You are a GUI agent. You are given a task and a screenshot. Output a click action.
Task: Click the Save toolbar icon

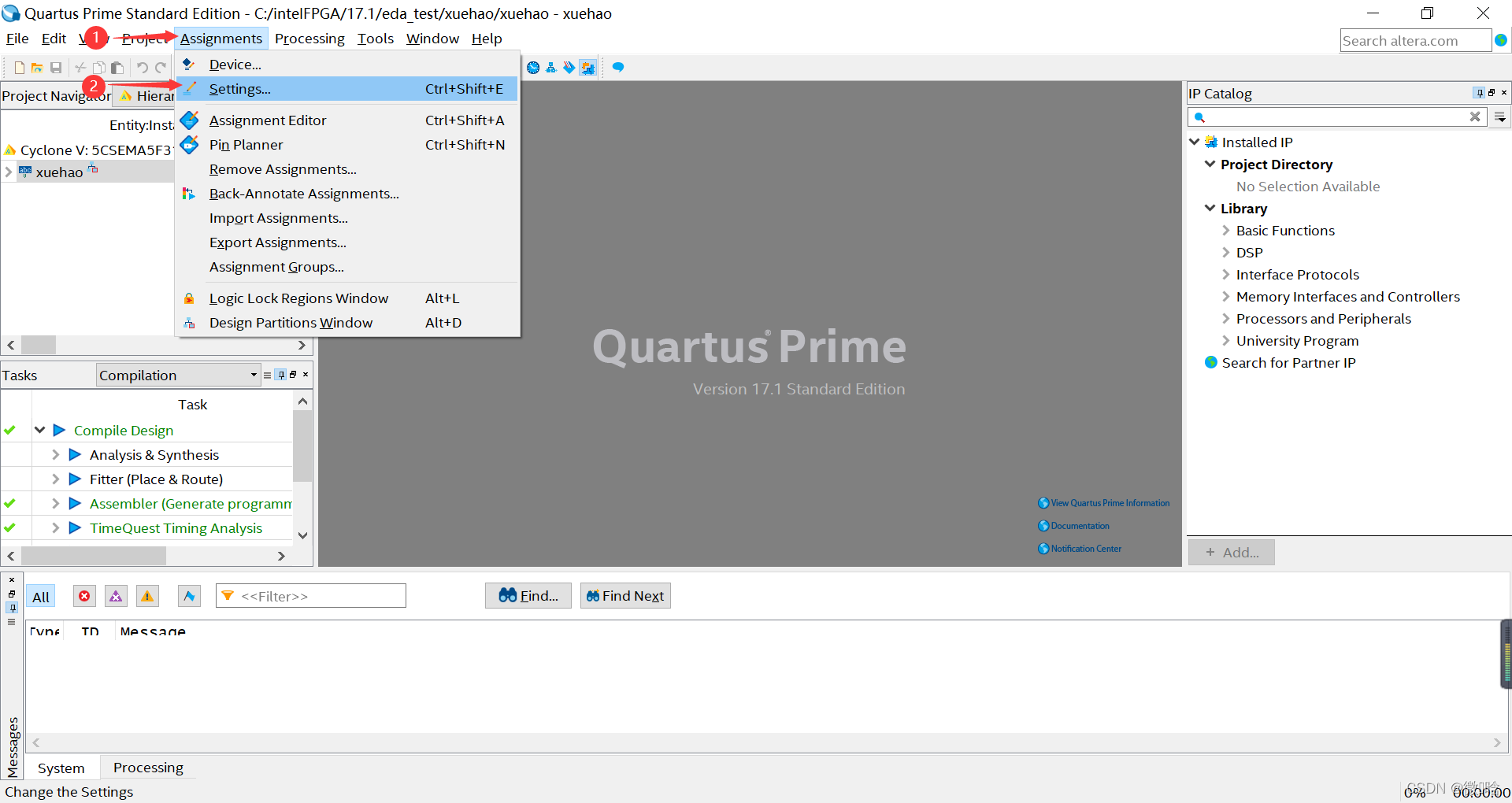[56, 68]
